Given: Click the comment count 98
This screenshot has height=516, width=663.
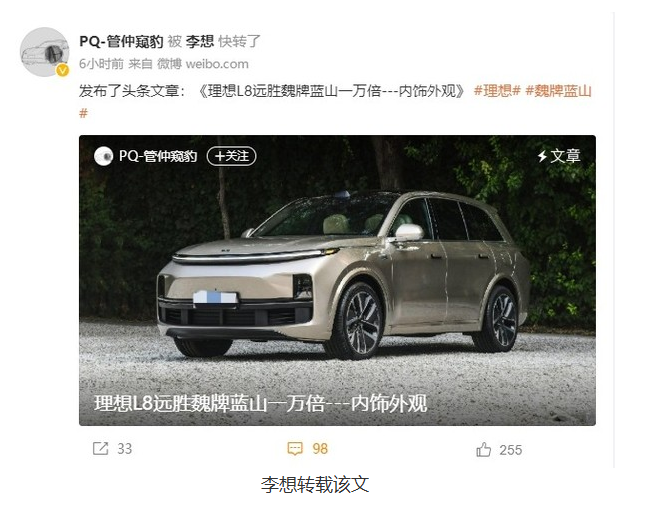Looking at the screenshot, I should [320, 449].
